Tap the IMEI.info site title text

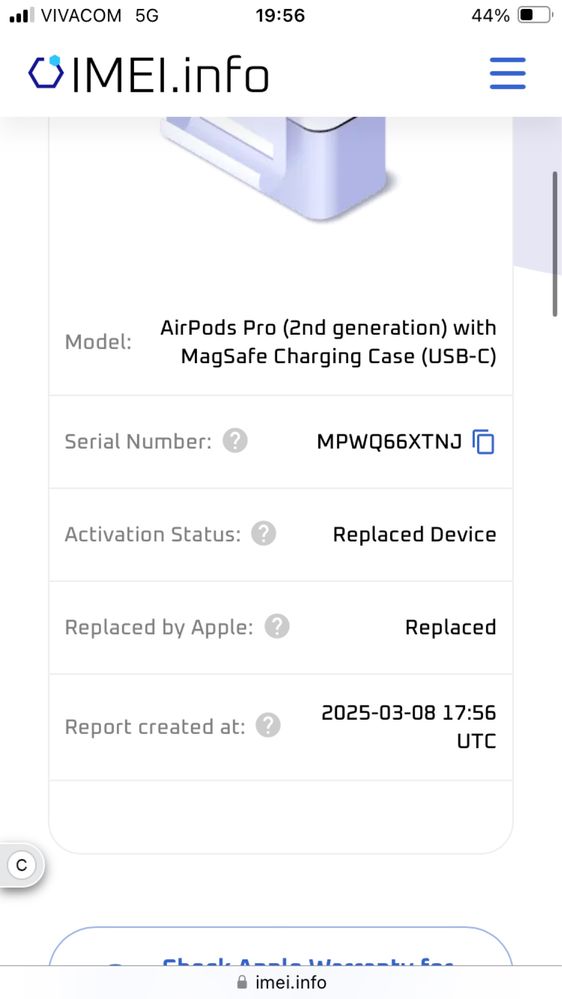tap(170, 75)
